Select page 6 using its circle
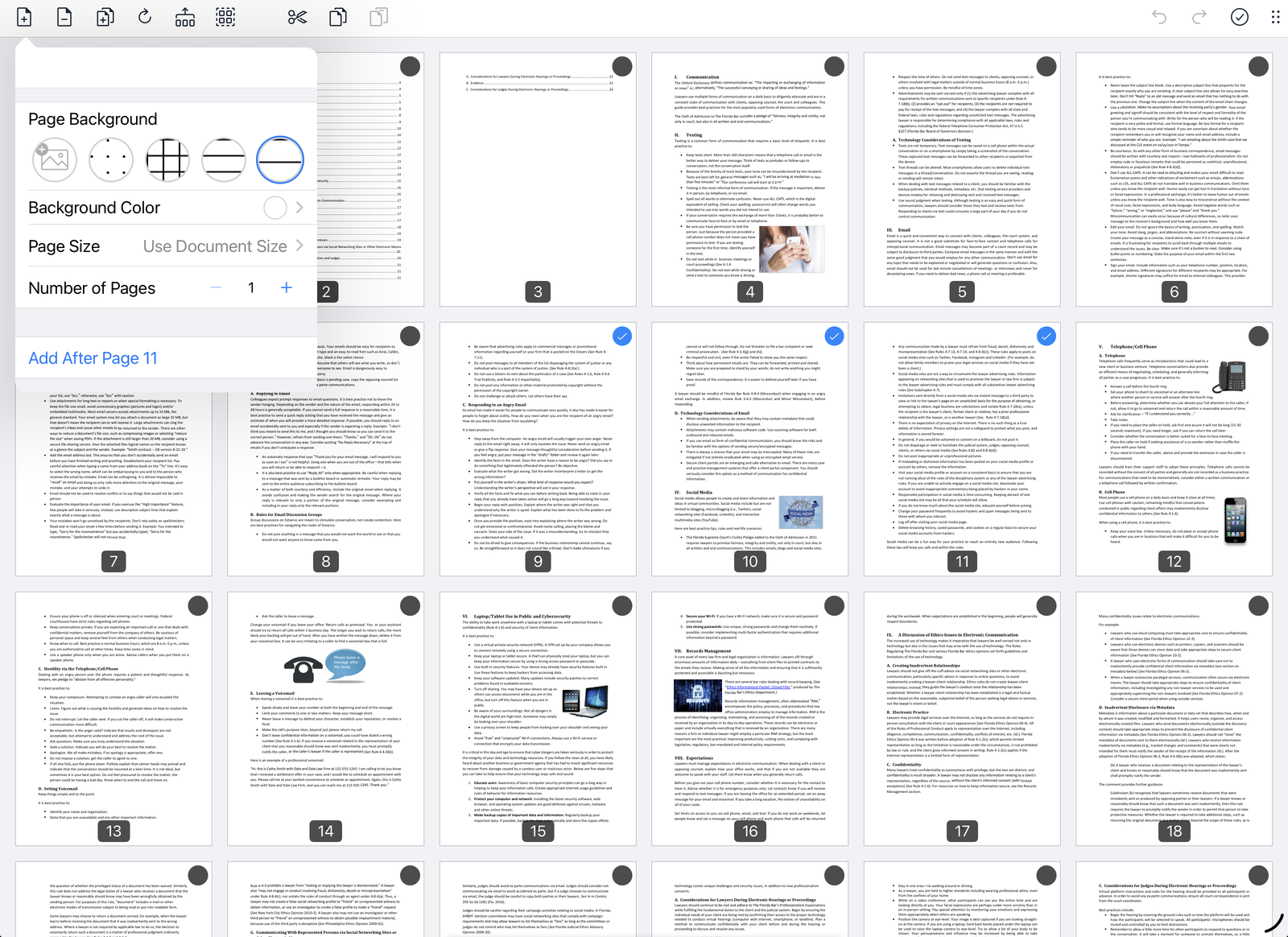Image resolution: width=1288 pixels, height=937 pixels. (x=1258, y=66)
